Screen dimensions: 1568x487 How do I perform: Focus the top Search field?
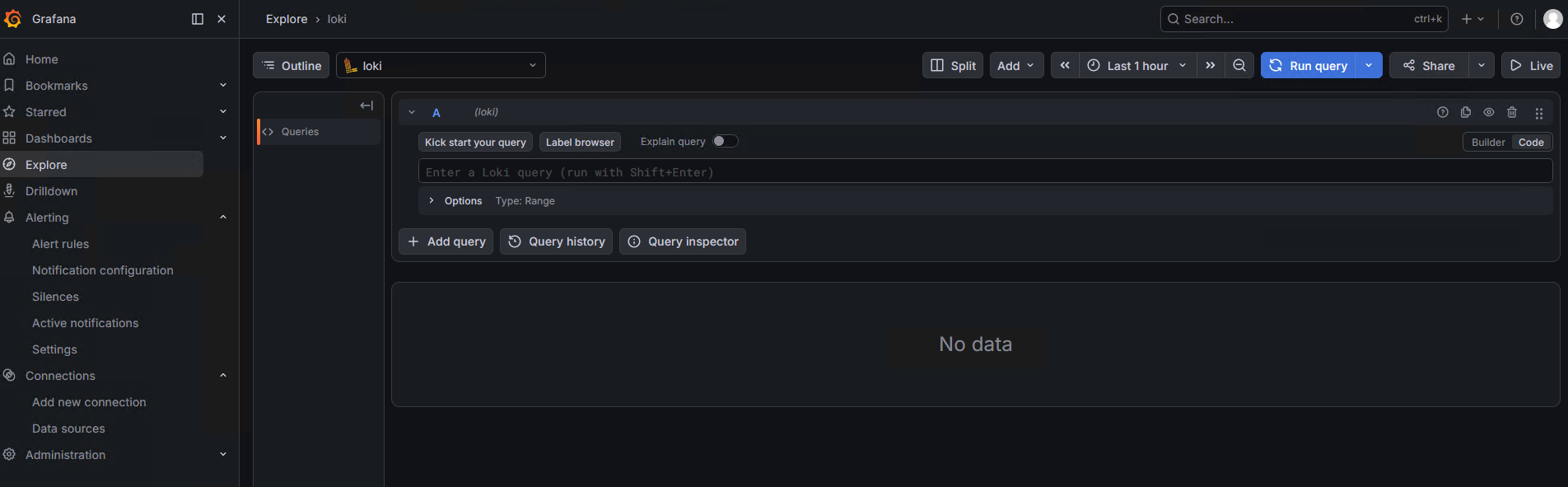coord(1304,19)
